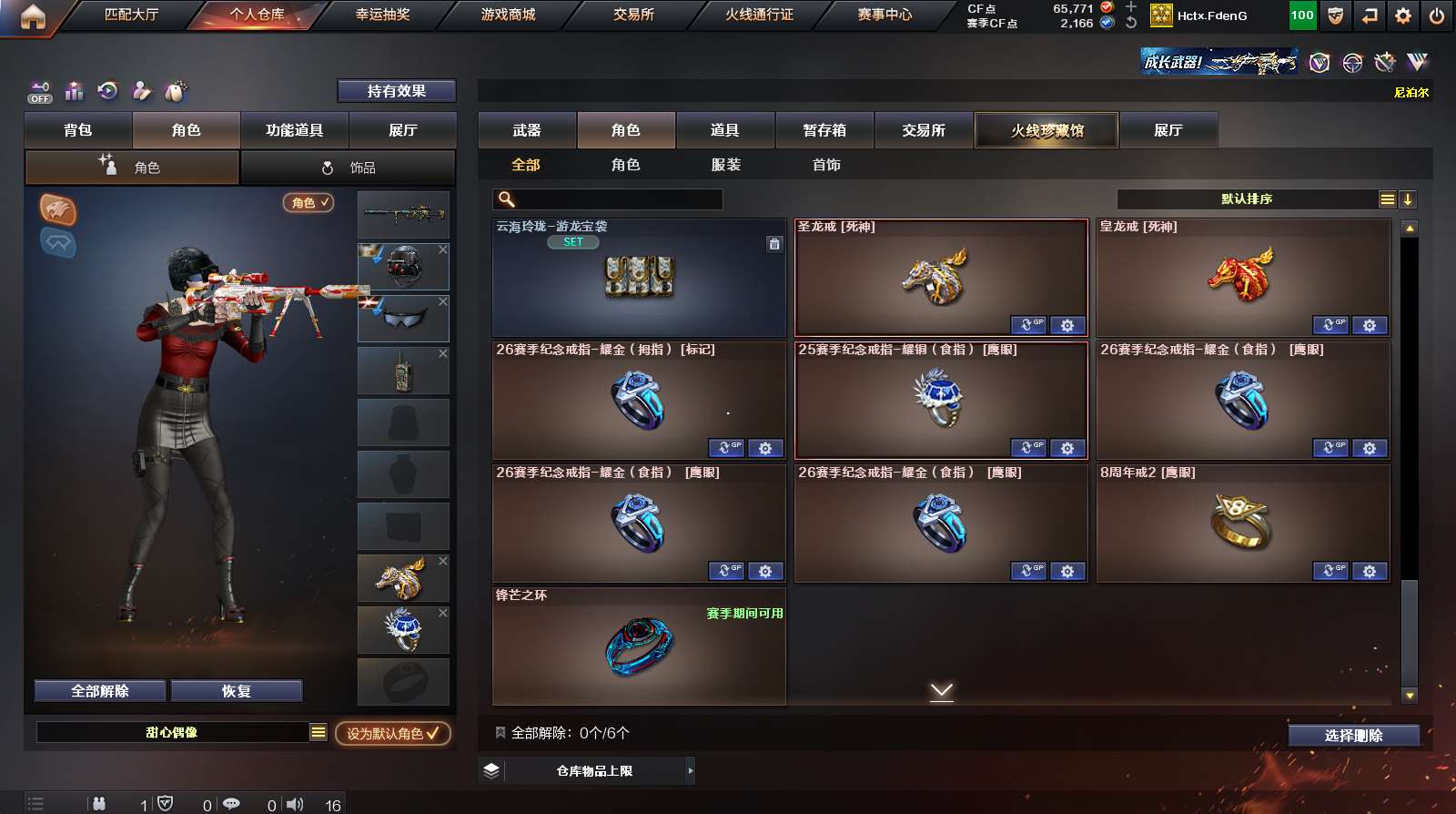The height and width of the screenshot is (814, 1456).
Task: Expand the 仓库物品上限 arrow
Action: pyautogui.click(x=690, y=770)
